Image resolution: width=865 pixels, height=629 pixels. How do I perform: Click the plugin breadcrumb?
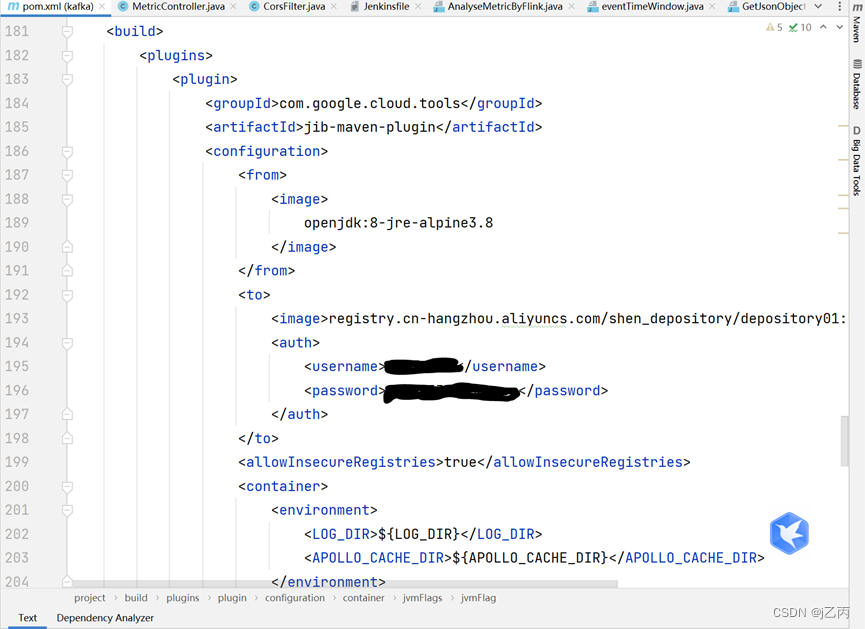click(232, 598)
